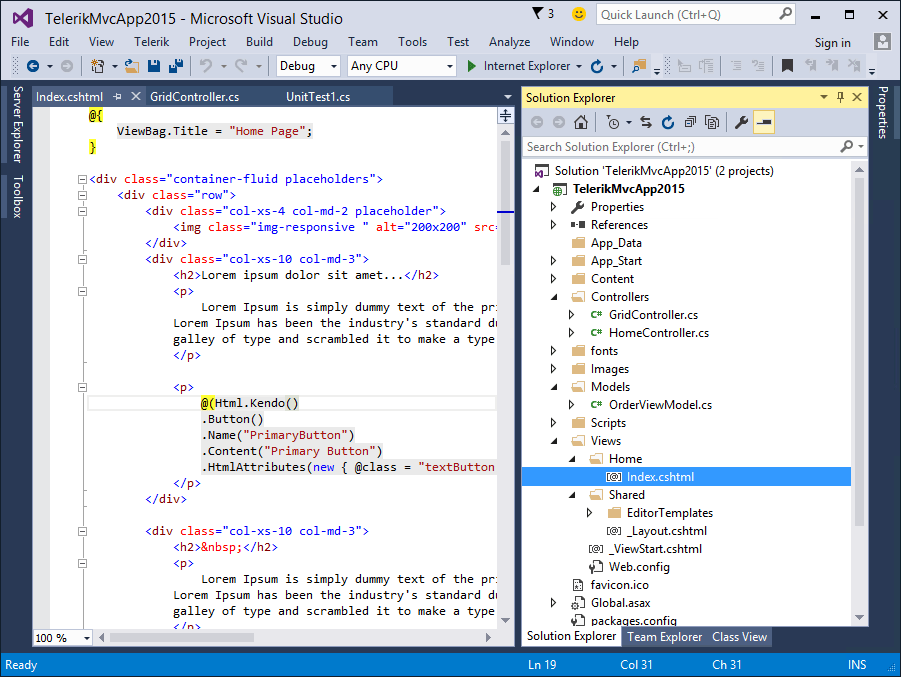Click Solution Explorer Refresh icon

668,122
